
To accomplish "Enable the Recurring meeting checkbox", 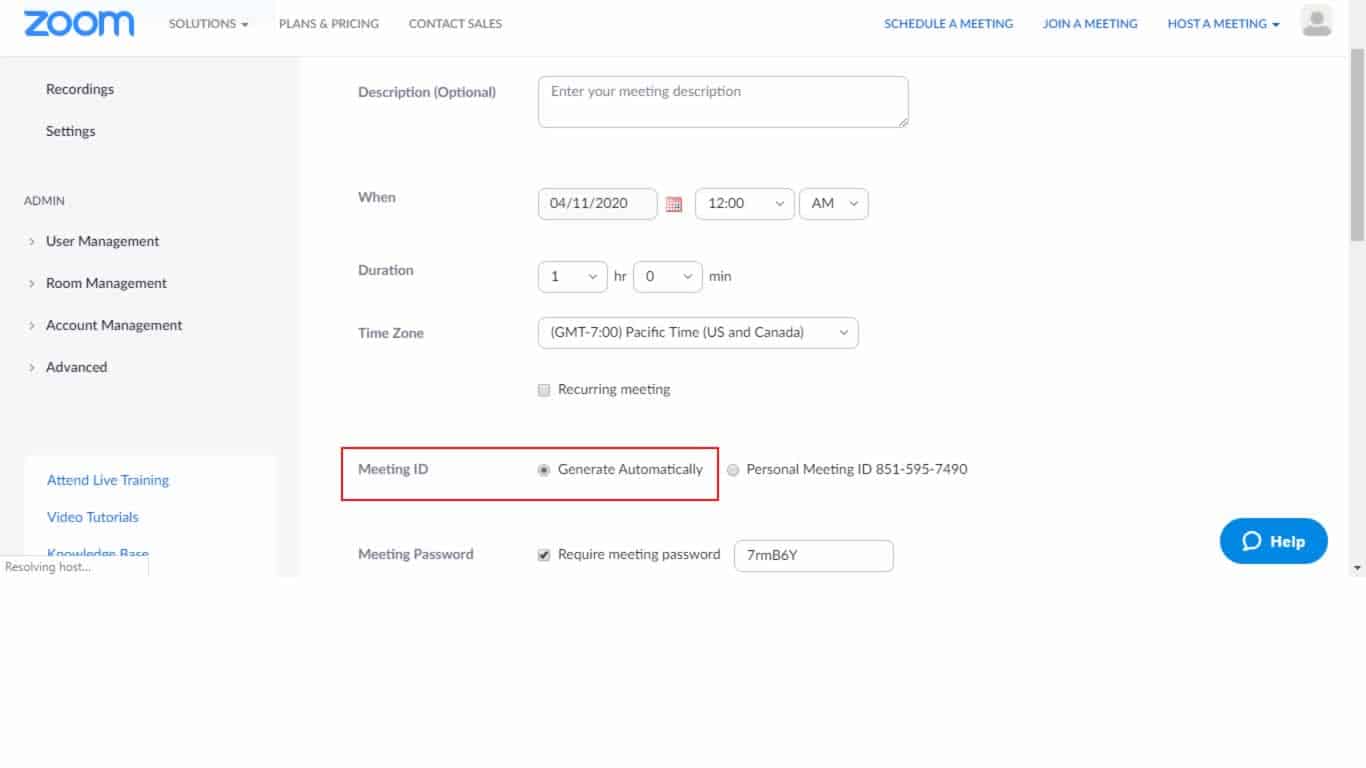I will coord(544,390).
